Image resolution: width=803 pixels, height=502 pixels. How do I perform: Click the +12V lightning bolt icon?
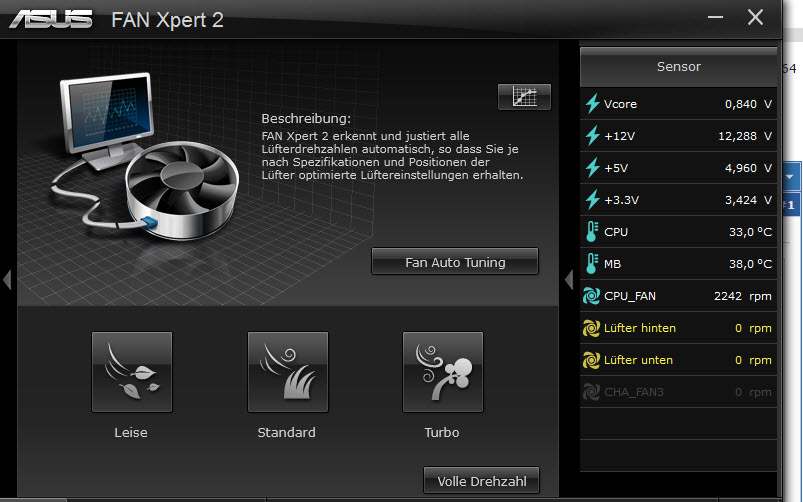[593, 136]
